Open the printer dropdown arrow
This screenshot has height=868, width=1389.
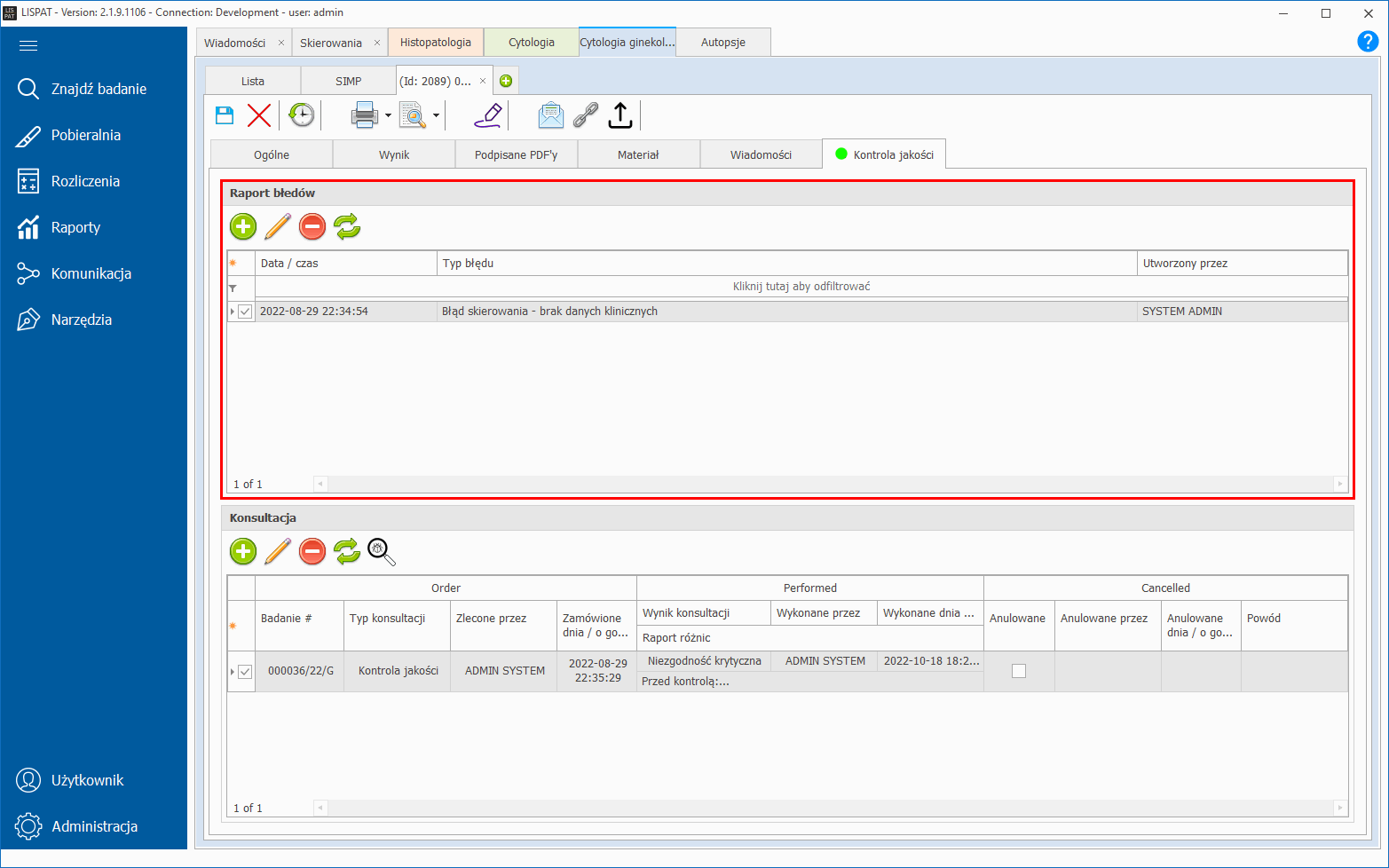(388, 116)
